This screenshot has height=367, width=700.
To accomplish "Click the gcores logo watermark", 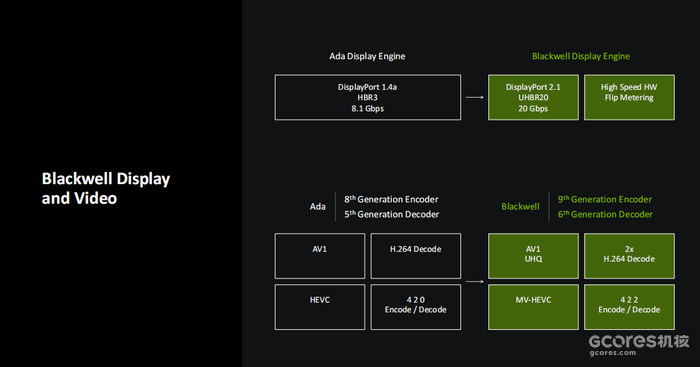I will 639,342.
